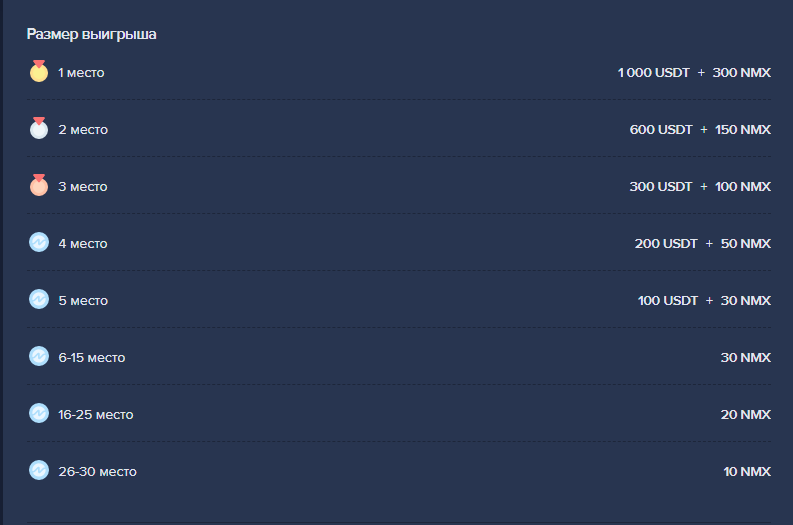Screen dimensions: 793x525
Task: Click the blue coin icon for 4 место
Action: pos(38,243)
